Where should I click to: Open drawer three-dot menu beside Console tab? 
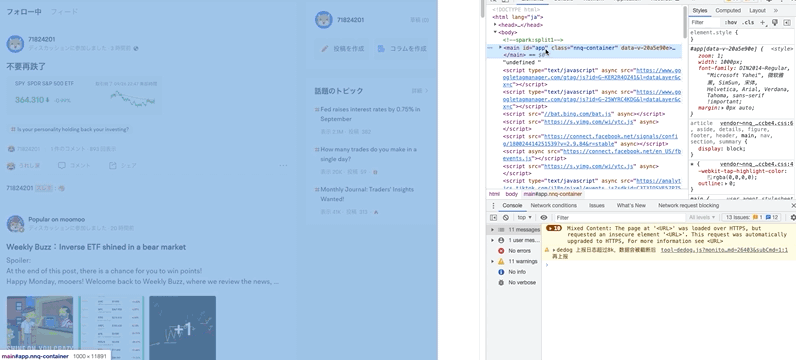tap(493, 206)
